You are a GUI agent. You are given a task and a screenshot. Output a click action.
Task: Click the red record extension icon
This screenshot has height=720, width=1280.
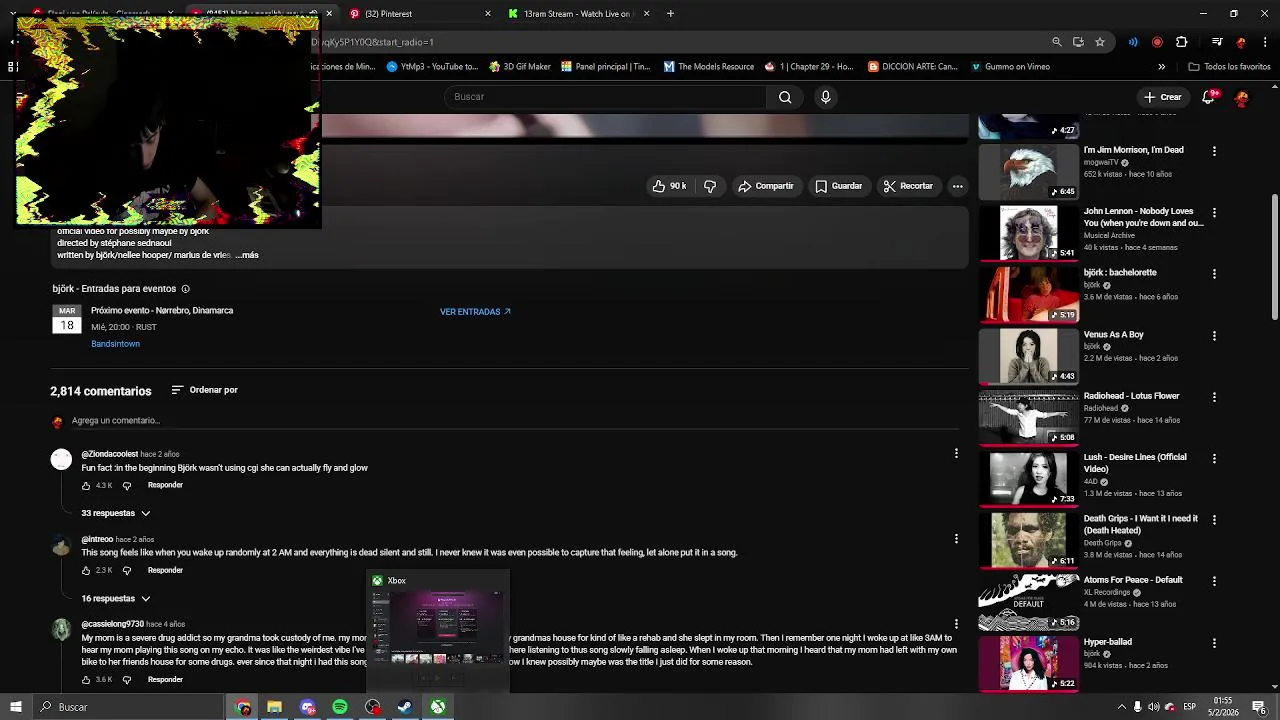1157,42
